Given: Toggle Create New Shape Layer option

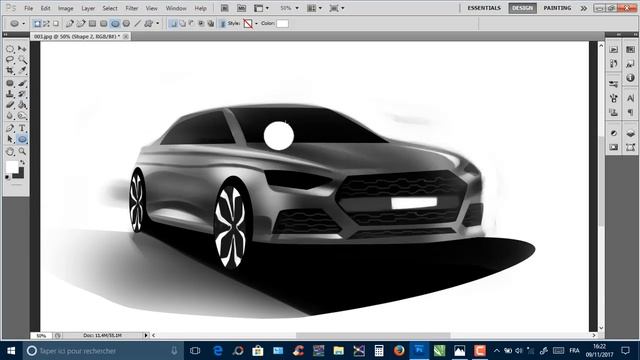Looking at the screenshot, I should [173, 24].
